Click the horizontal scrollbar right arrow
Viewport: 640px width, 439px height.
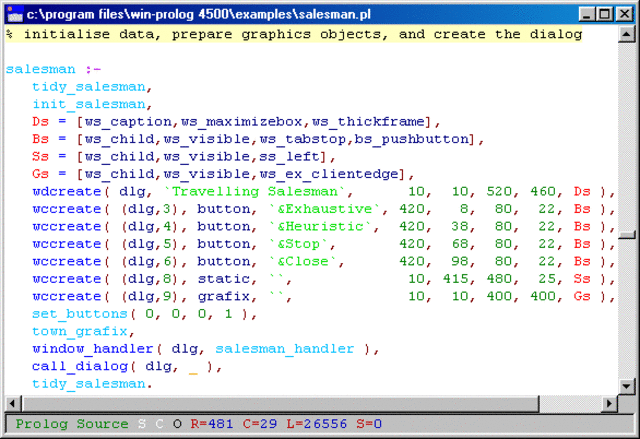click(x=609, y=404)
